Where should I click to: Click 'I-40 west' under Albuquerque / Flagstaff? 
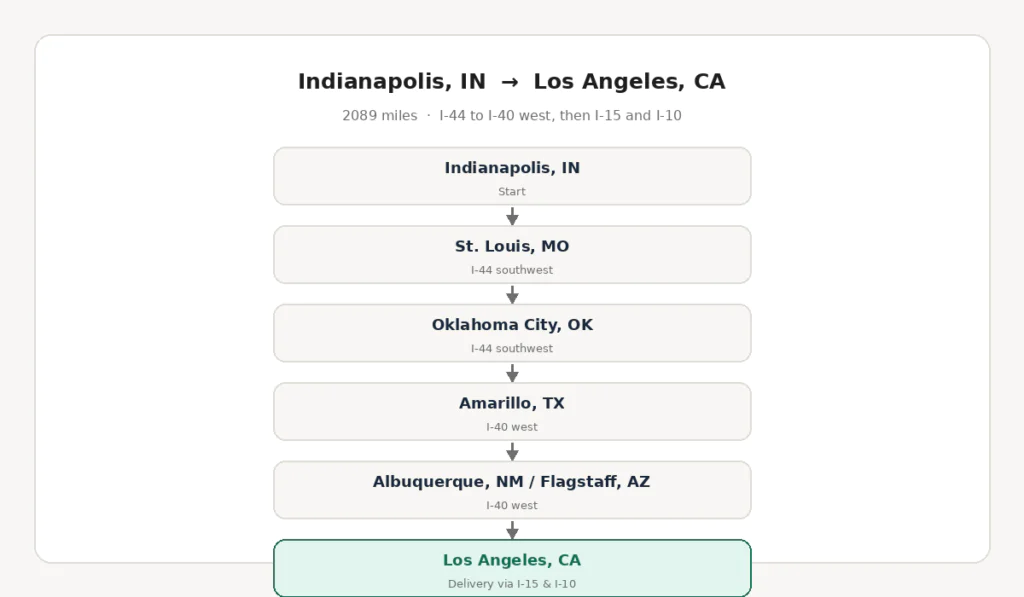[512, 505]
